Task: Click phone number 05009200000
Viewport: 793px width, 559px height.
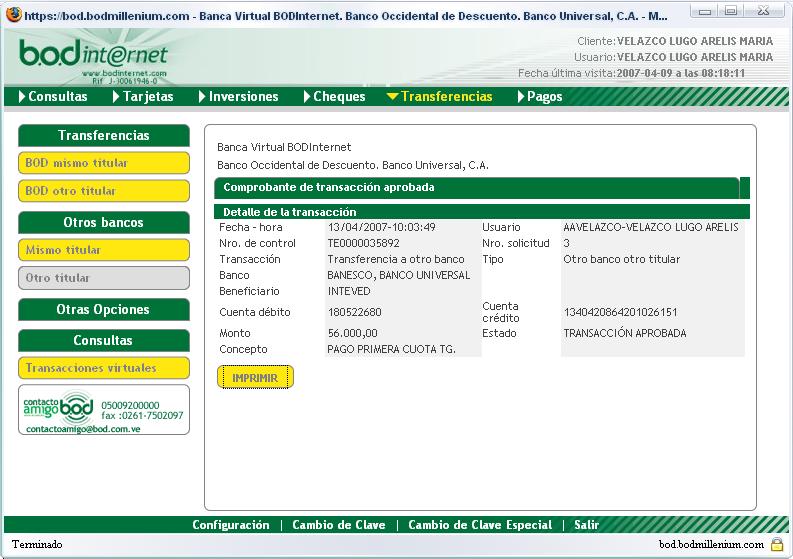Action: tap(130, 405)
